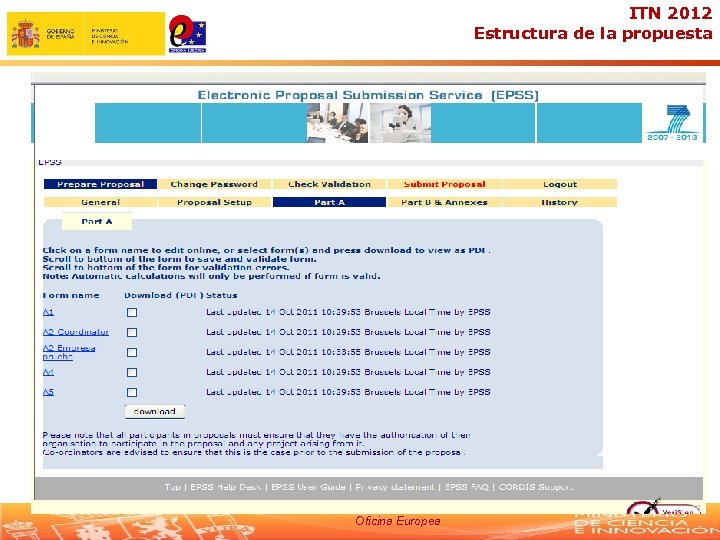The height and width of the screenshot is (540, 720).
Task: Open the EPSS FAQ link
Action: tap(467, 487)
